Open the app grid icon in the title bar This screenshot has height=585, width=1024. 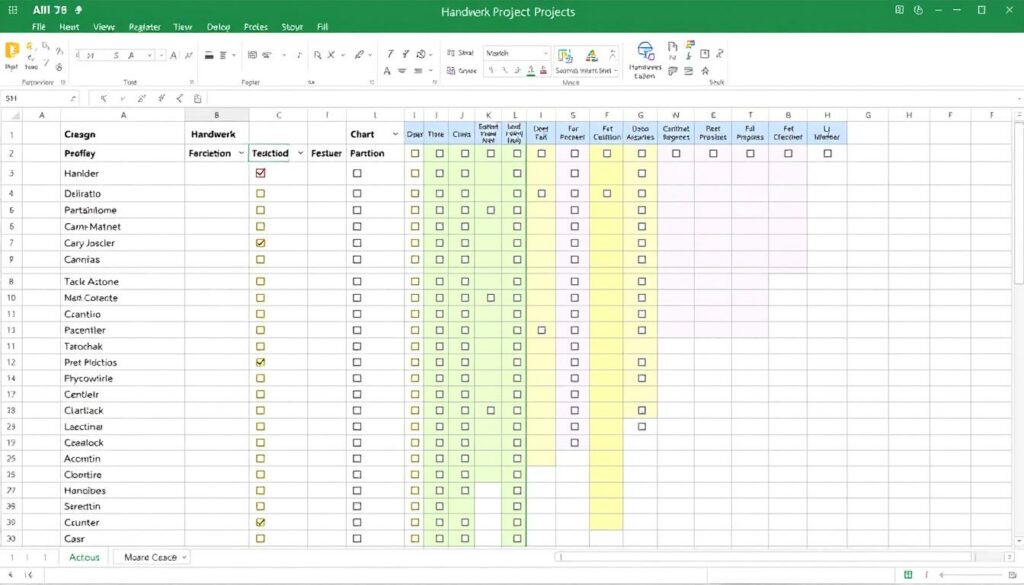[12, 10]
